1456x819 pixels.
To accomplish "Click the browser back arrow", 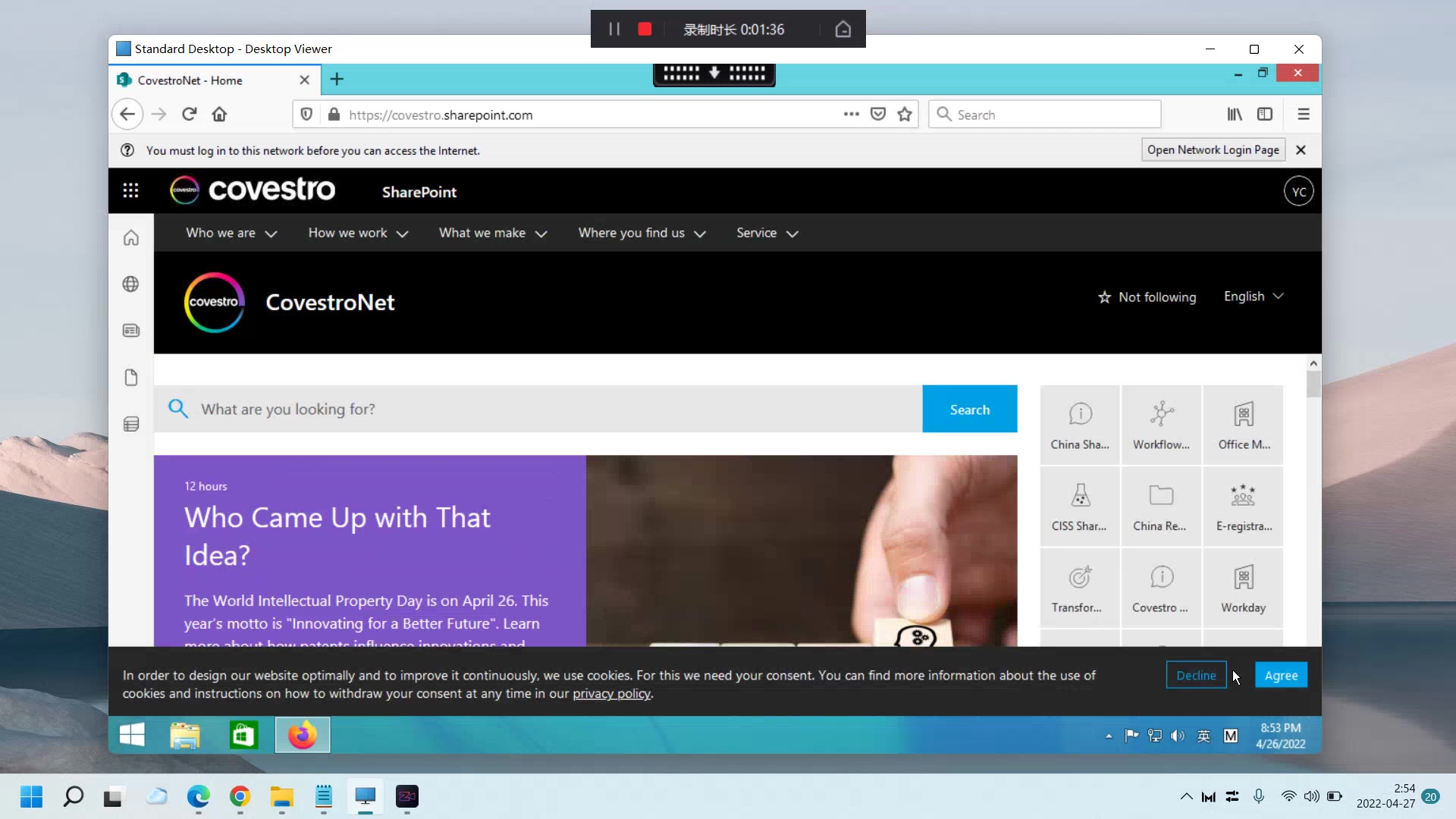I will (x=127, y=115).
